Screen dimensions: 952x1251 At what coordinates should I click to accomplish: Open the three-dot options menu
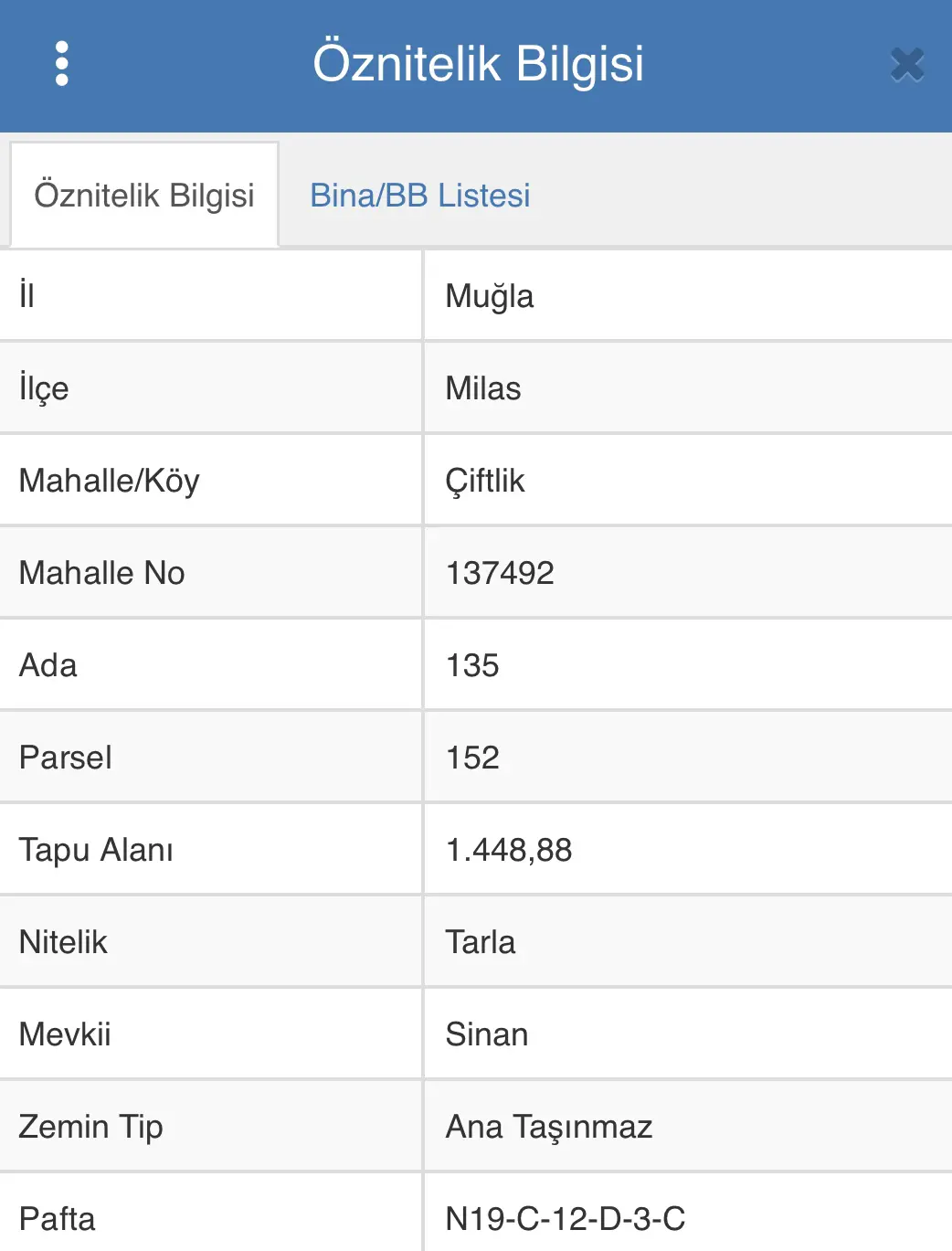62,64
